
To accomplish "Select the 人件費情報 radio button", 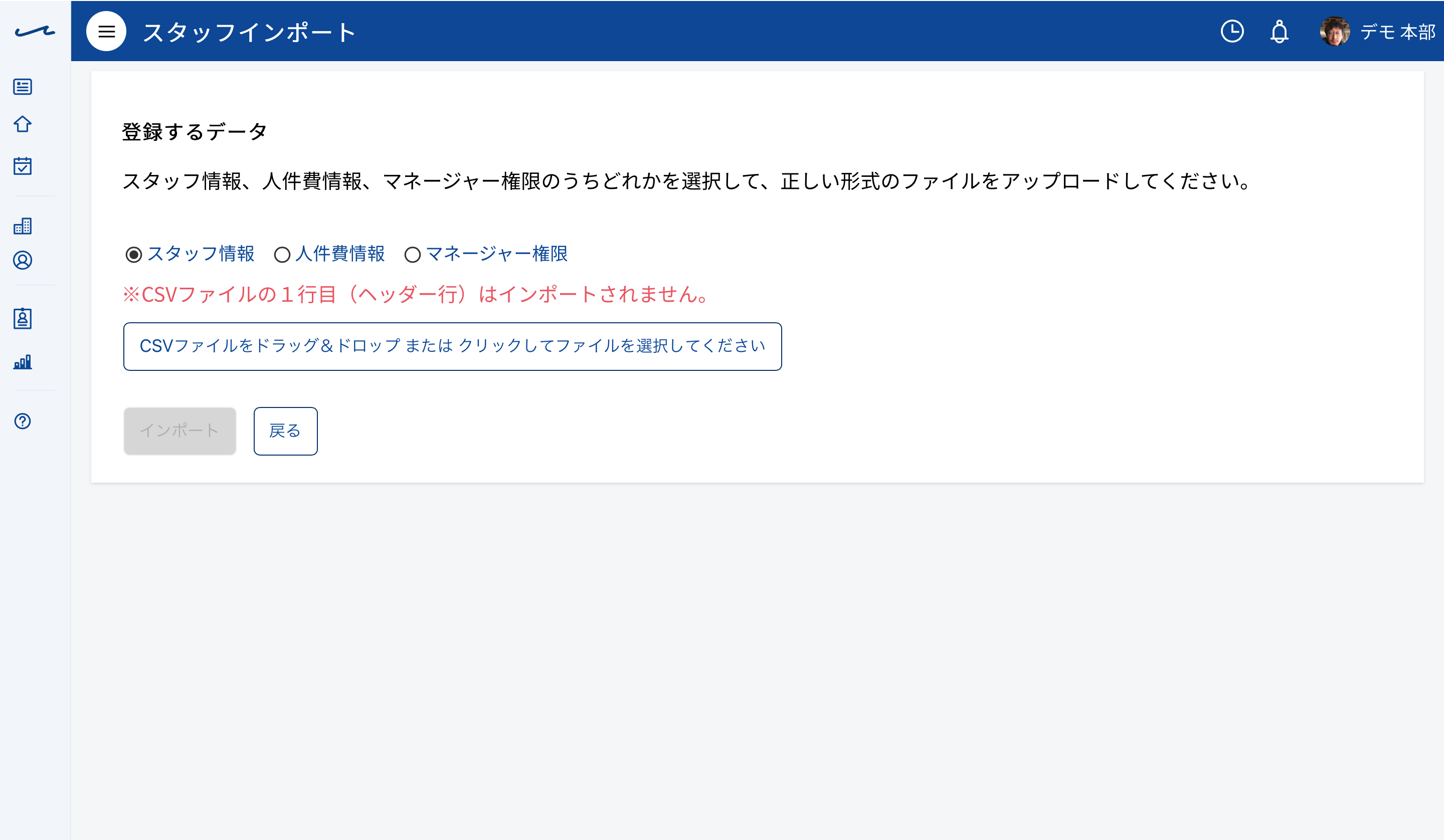I will coord(282,255).
